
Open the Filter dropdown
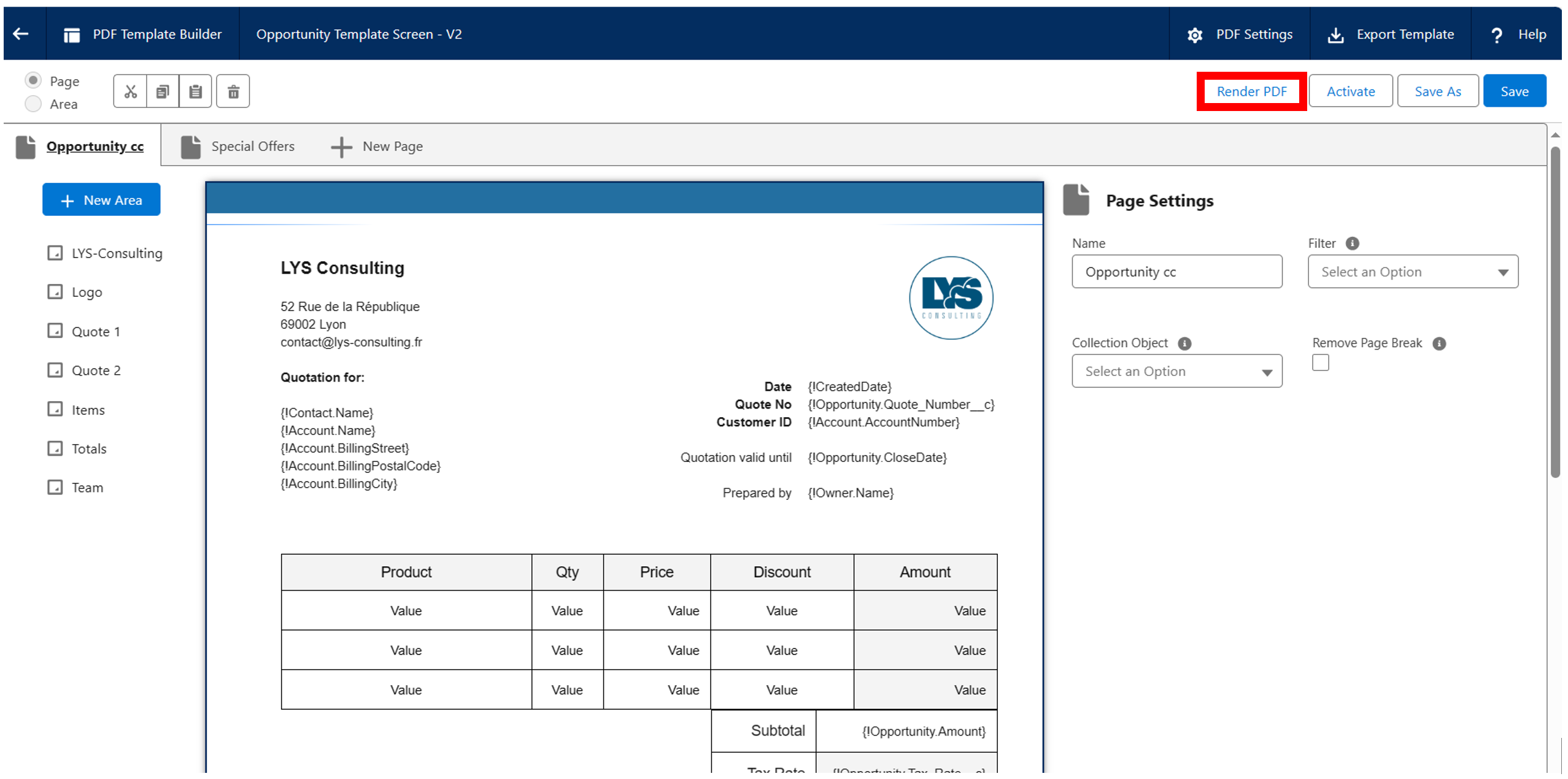[1412, 272]
